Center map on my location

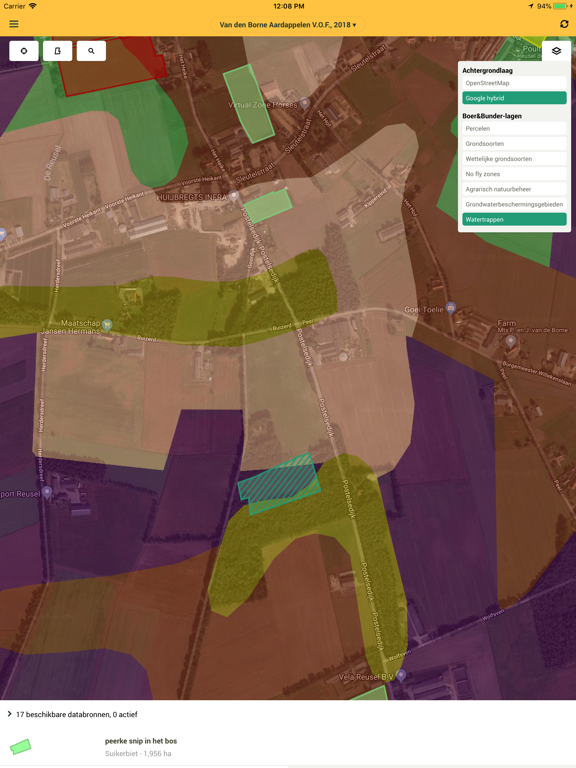click(24, 51)
